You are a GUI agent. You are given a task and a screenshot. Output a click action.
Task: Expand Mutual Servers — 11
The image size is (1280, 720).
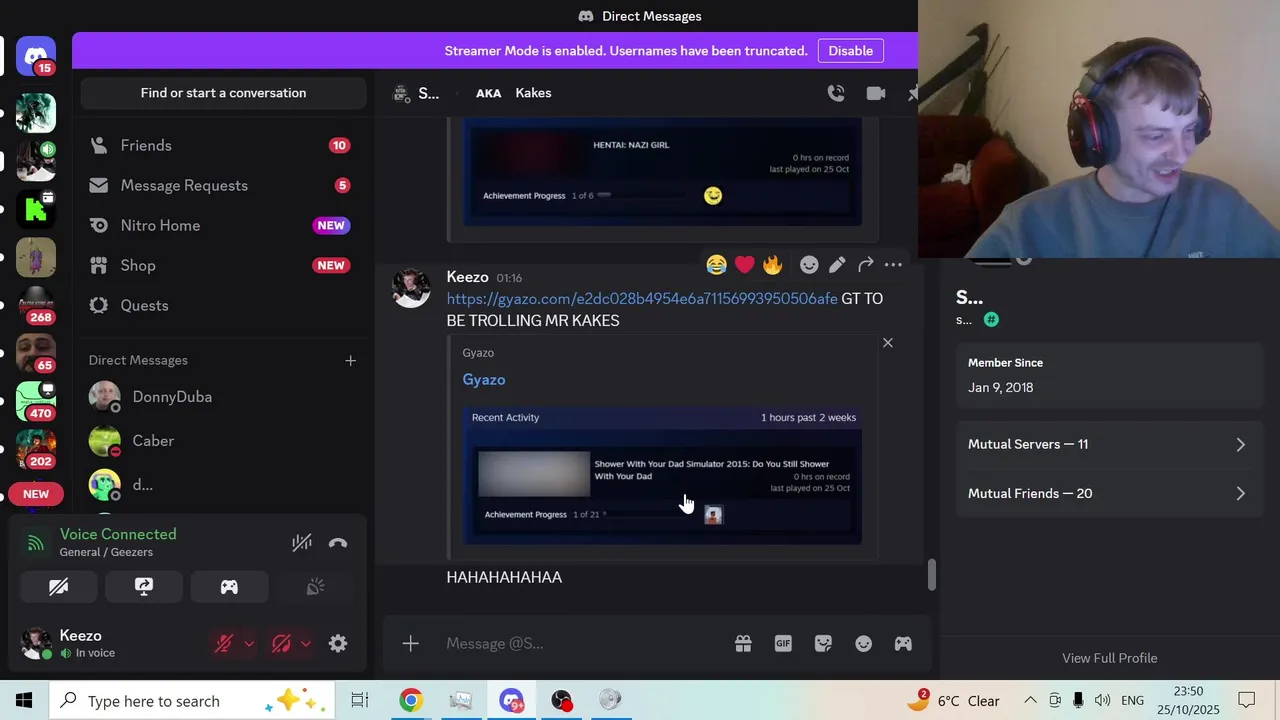coord(1108,444)
